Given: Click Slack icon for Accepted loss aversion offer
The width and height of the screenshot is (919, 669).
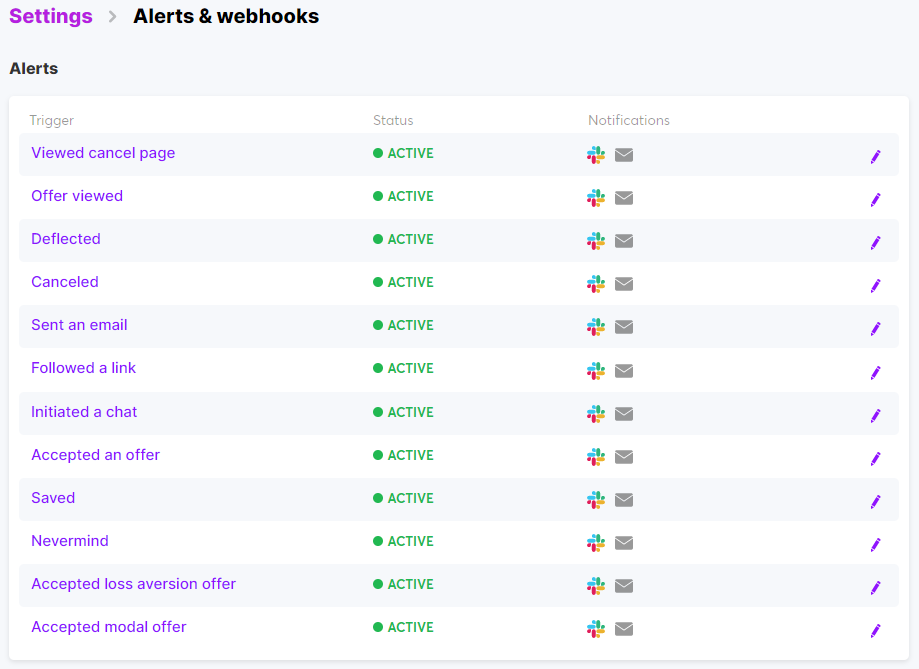Looking at the screenshot, I should pos(596,586).
